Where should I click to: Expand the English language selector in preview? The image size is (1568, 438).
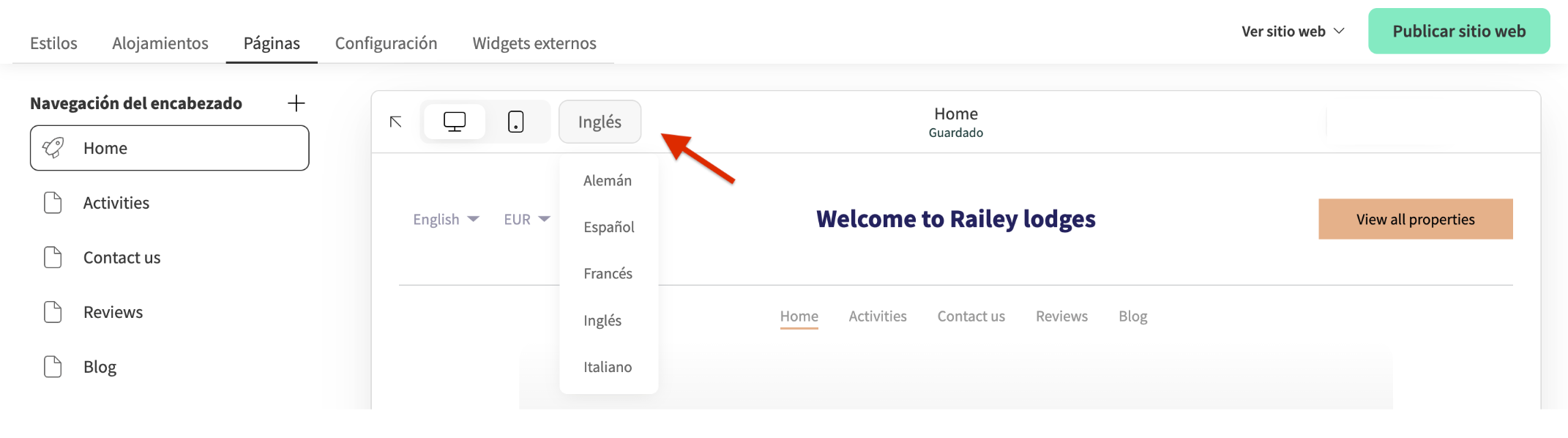click(x=446, y=219)
